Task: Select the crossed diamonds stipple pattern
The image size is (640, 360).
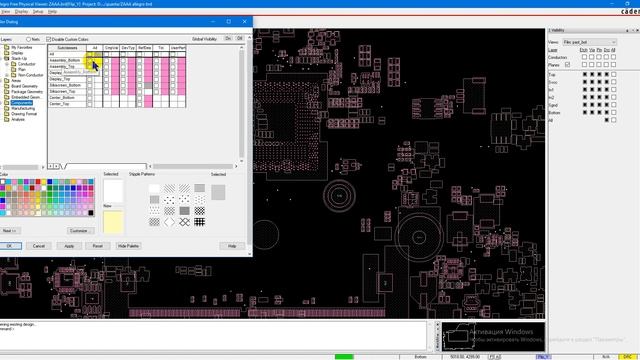Action: (184, 222)
